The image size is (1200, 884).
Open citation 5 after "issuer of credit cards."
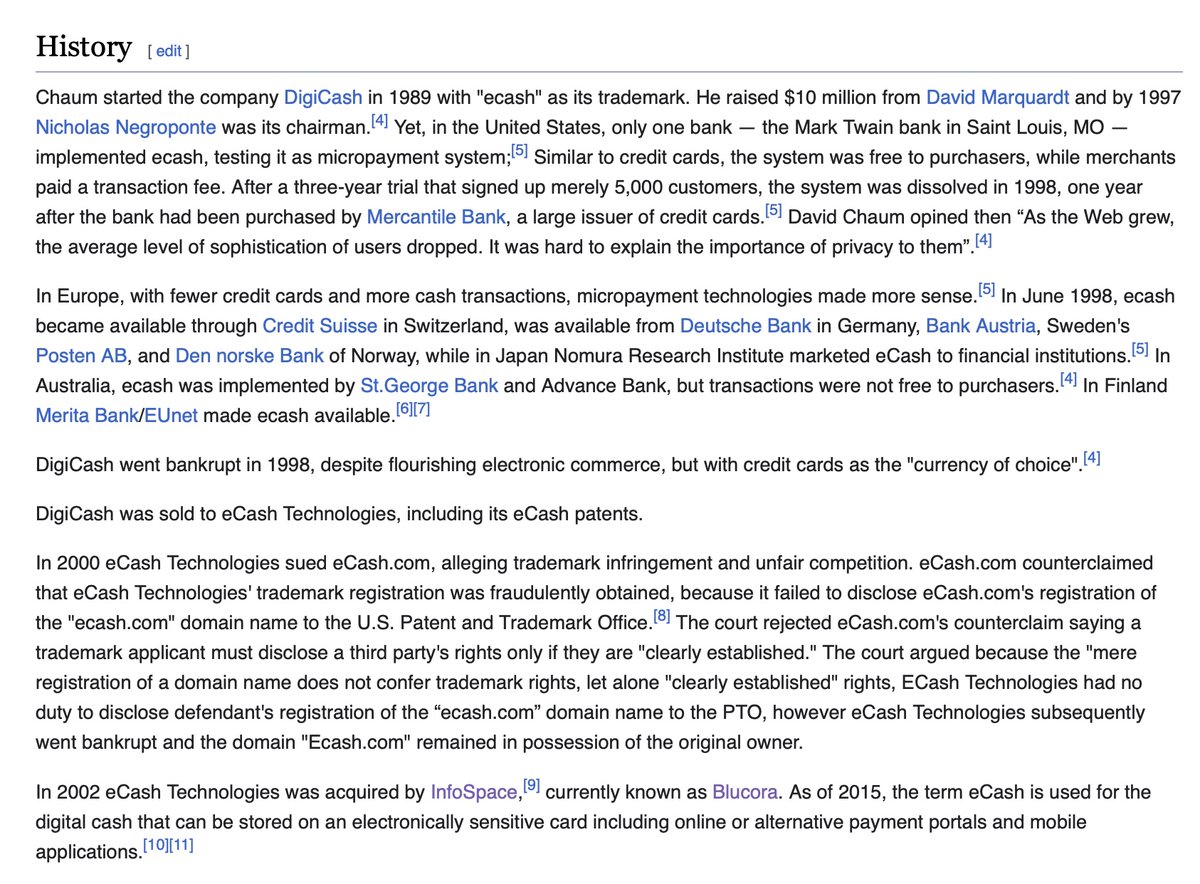[x=774, y=210]
